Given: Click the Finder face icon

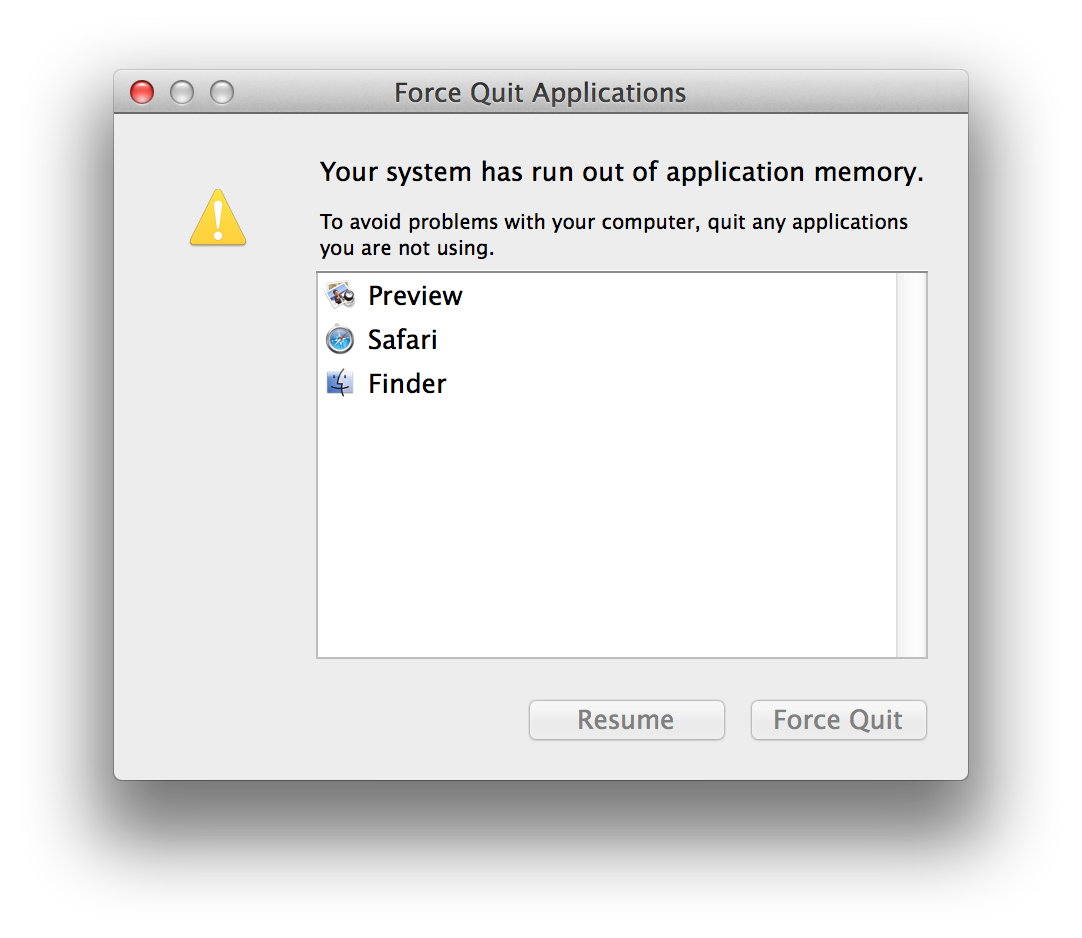Looking at the screenshot, I should [340, 383].
